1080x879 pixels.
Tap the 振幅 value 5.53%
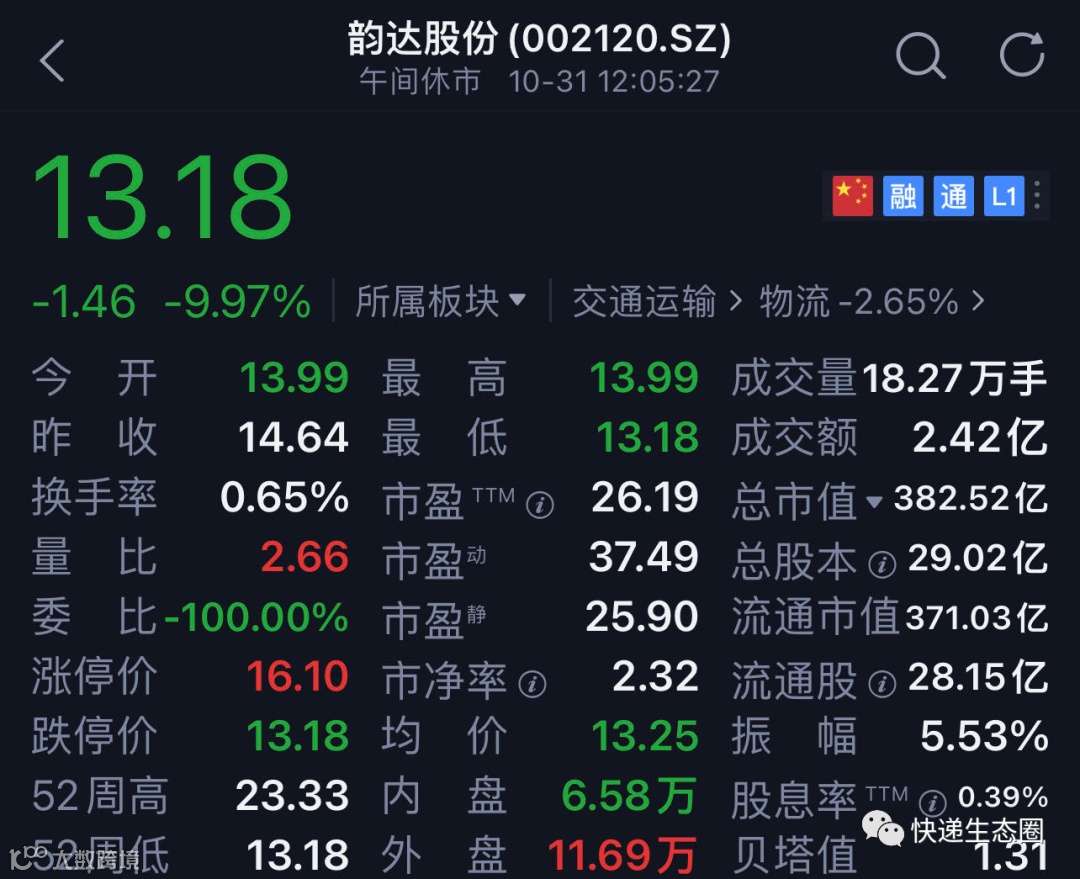(x=984, y=736)
